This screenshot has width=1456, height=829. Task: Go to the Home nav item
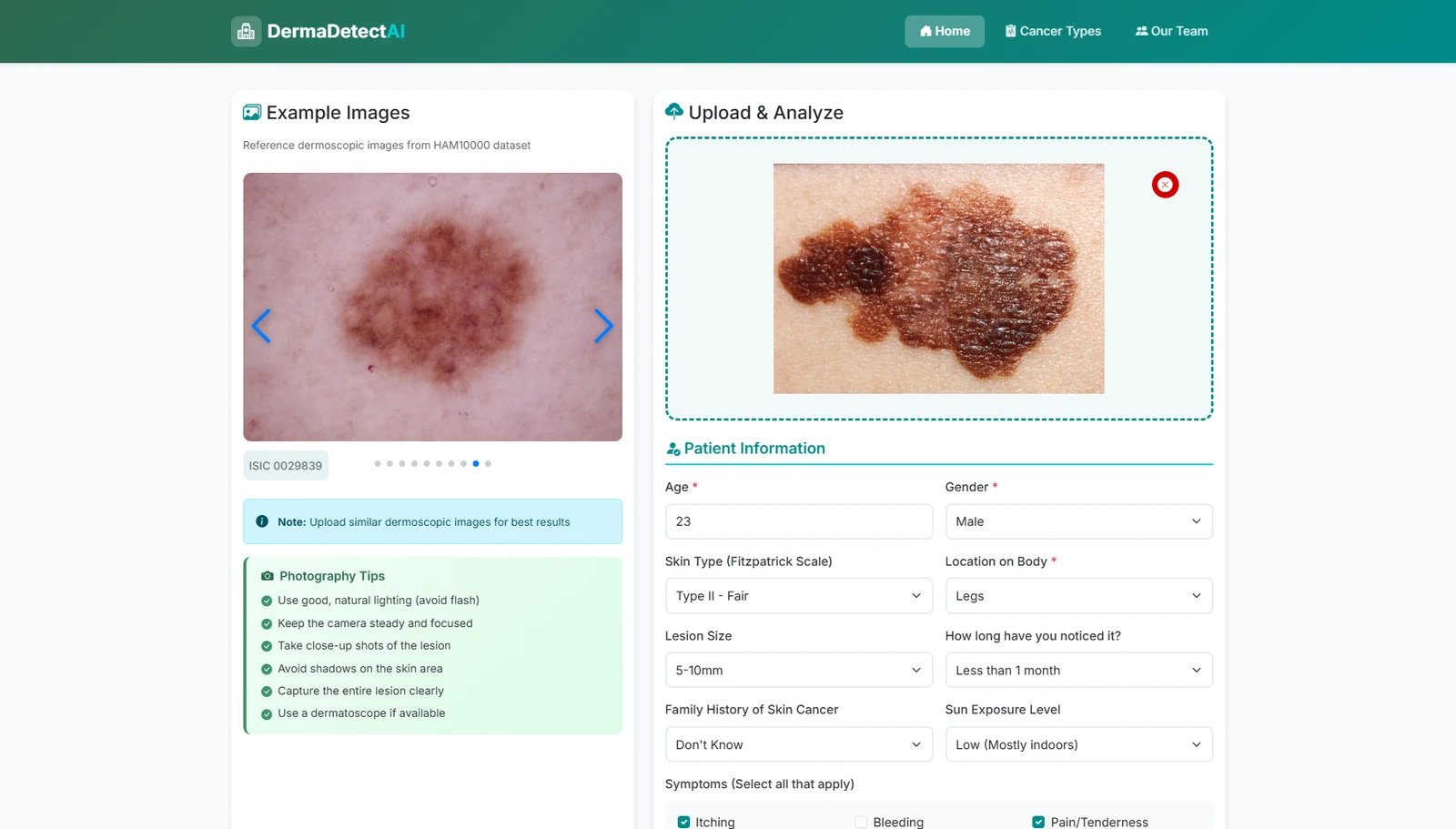coord(945,31)
